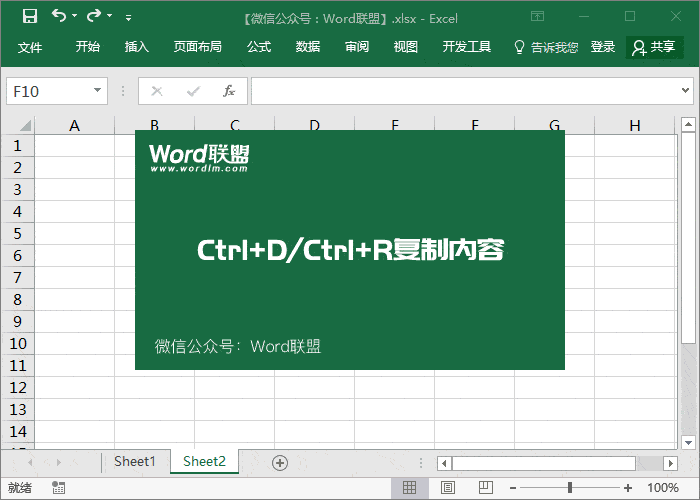Redo the last action
Image resolution: width=700 pixels, height=500 pixels.
94,16
